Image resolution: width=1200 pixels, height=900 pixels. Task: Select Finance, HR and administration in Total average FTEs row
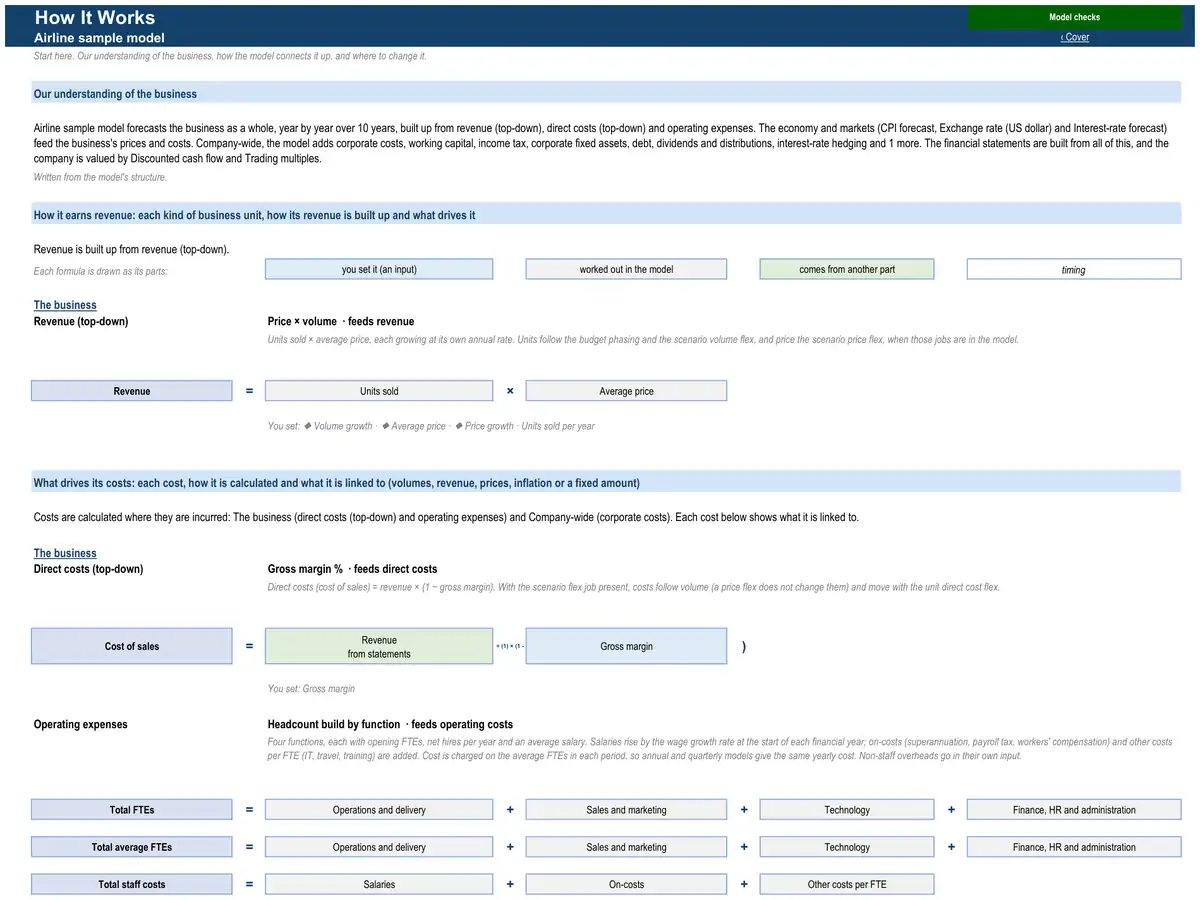pos(1074,847)
